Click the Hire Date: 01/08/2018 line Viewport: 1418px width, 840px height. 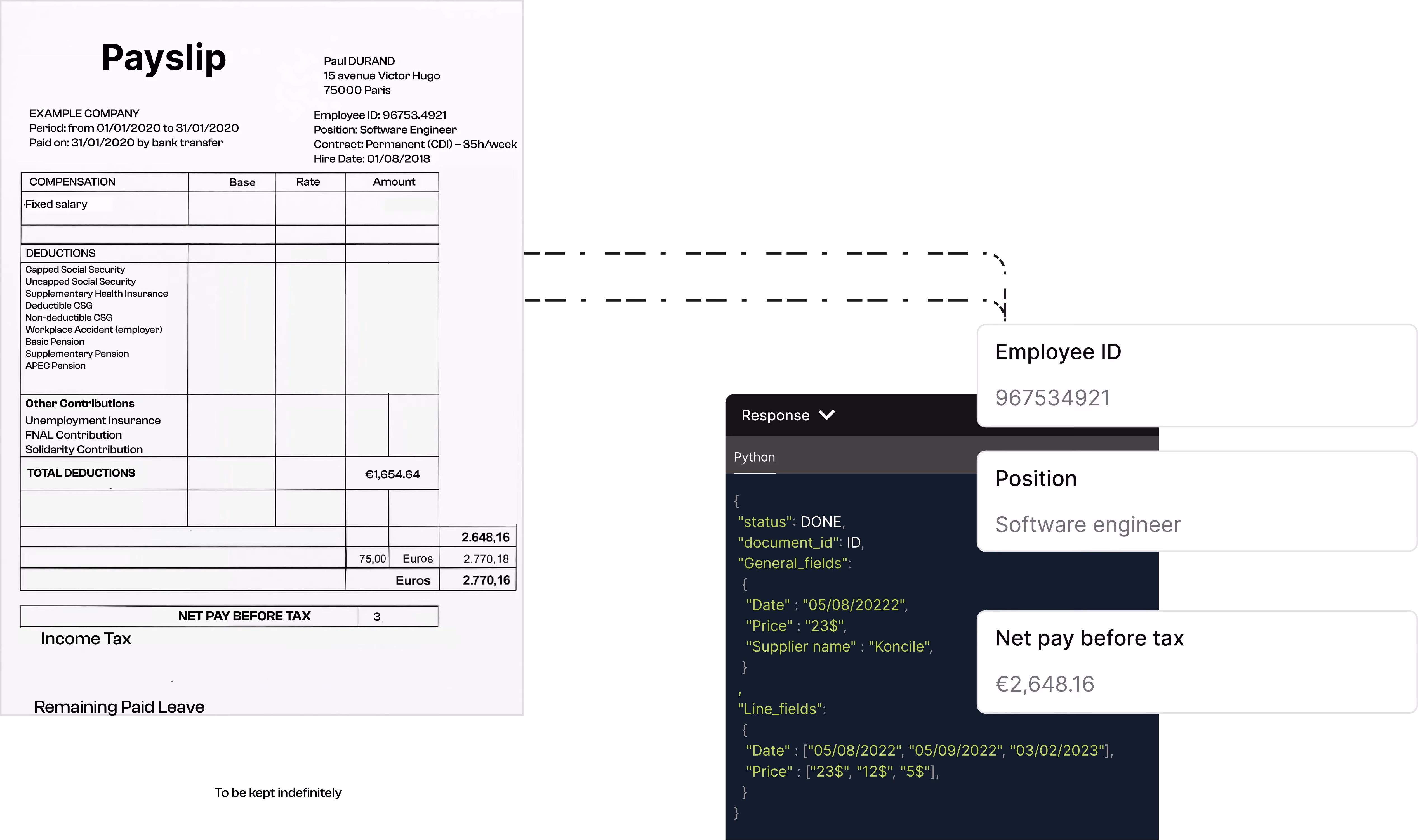372,158
